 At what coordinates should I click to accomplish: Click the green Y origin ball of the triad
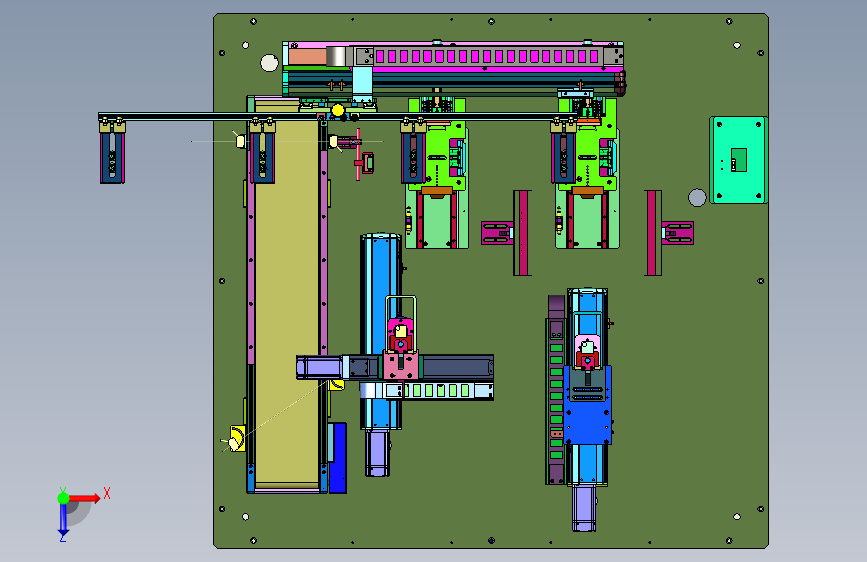point(63,498)
